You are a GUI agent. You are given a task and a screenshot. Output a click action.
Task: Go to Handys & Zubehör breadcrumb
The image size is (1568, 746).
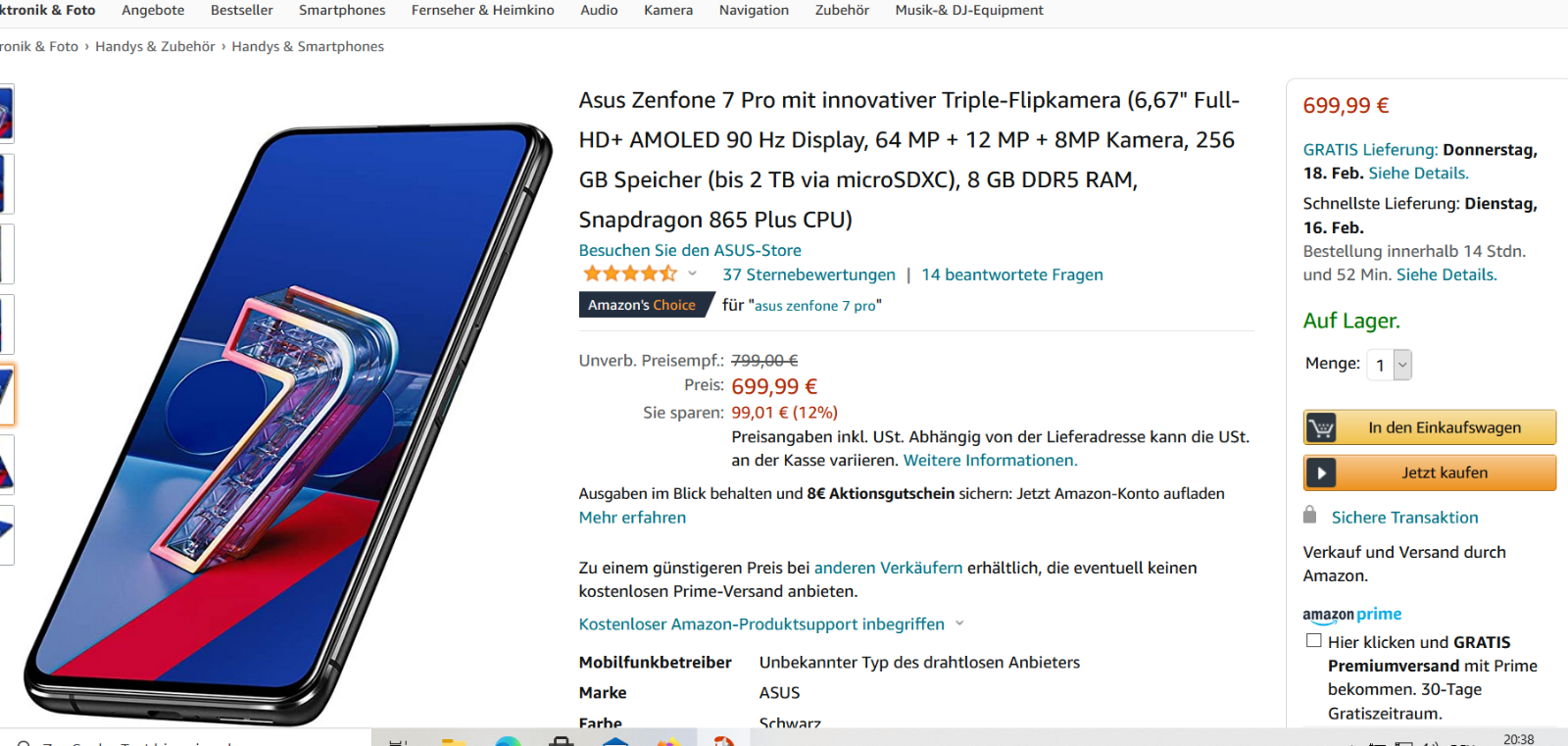click(x=155, y=46)
